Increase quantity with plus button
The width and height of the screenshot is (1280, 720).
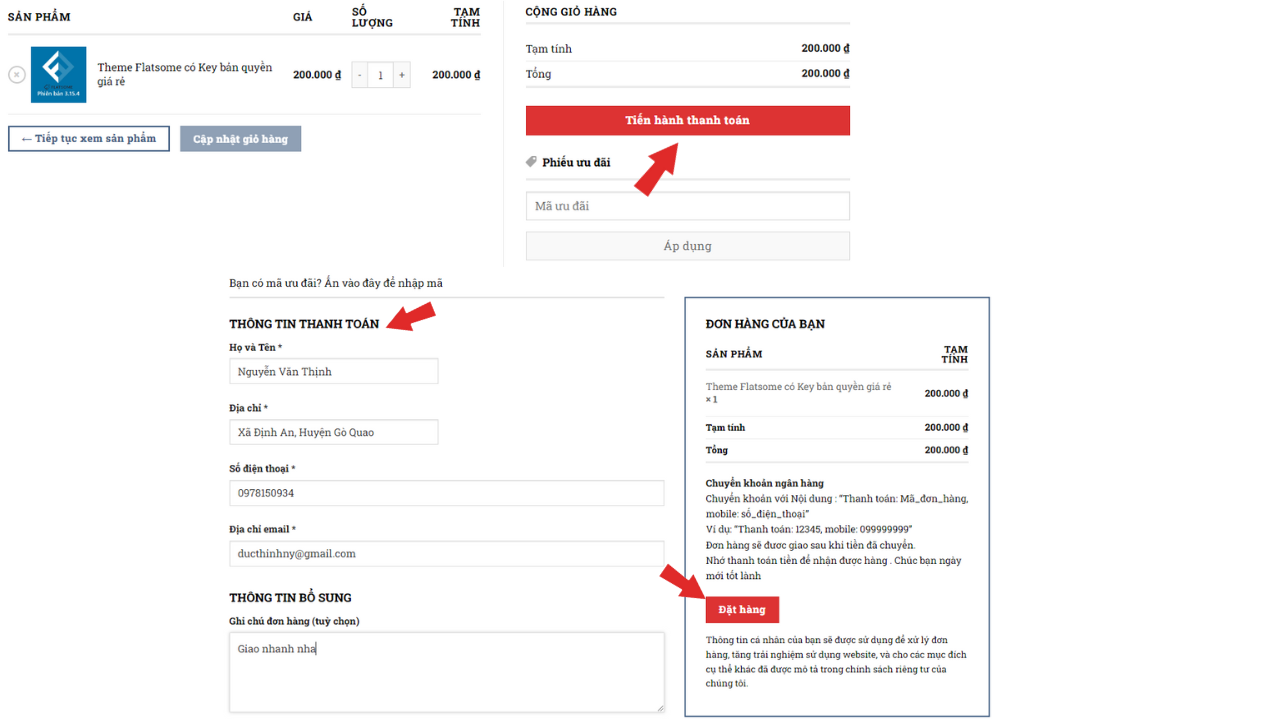401,75
